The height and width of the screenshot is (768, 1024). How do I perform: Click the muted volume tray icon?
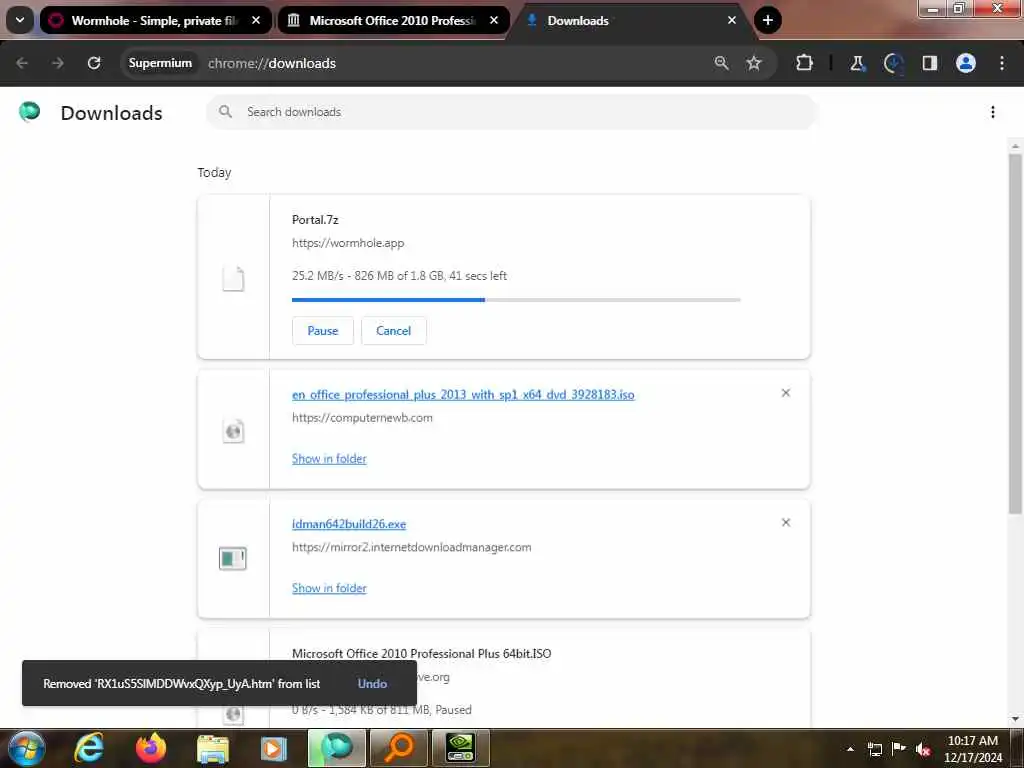tap(923, 749)
